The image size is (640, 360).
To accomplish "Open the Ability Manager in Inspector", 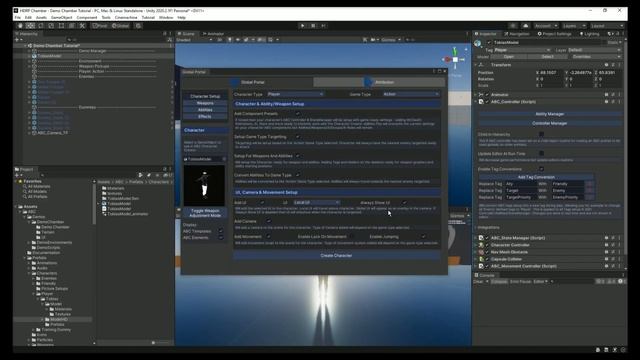I will click(x=549, y=114).
